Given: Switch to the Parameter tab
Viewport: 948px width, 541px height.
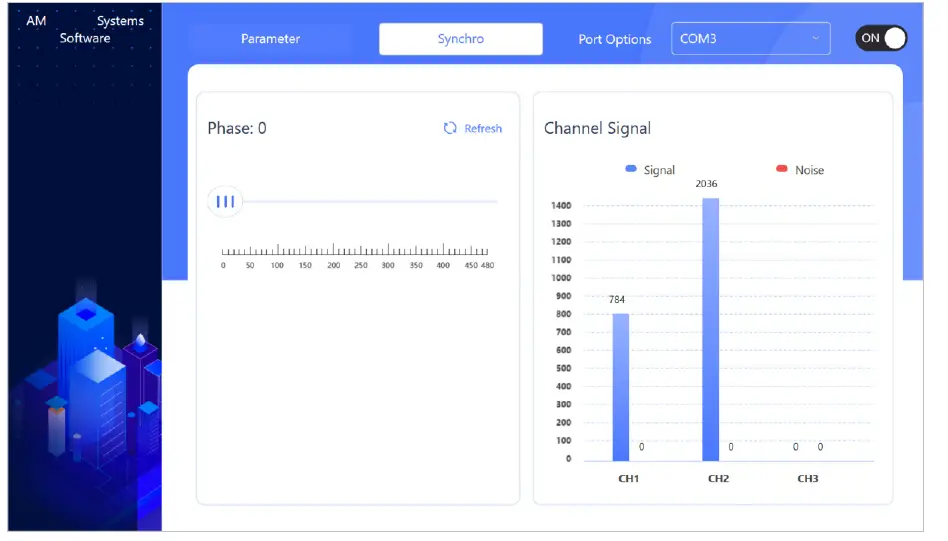Looking at the screenshot, I should [x=270, y=39].
